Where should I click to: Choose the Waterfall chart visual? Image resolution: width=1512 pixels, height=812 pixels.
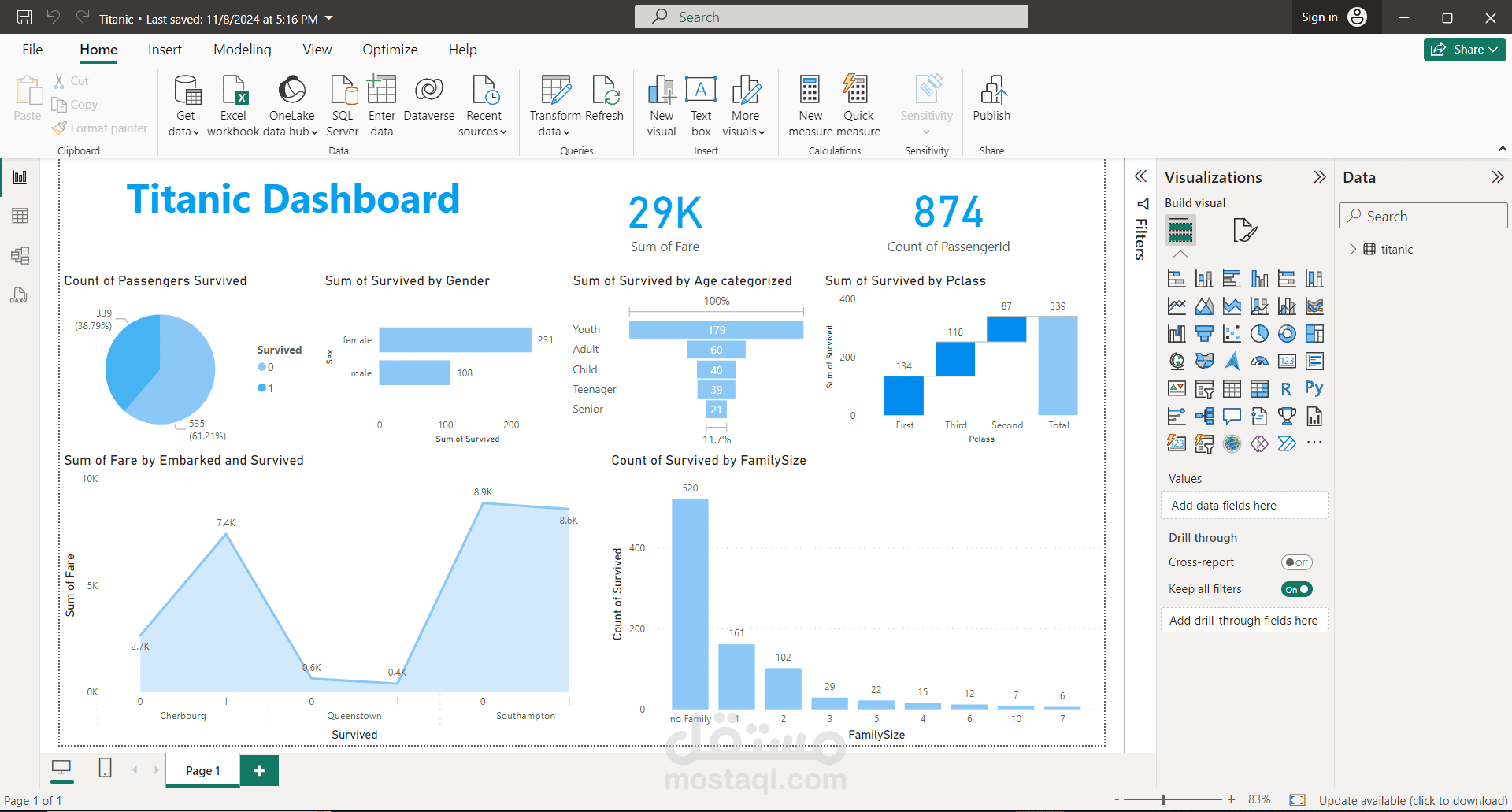tap(1177, 334)
